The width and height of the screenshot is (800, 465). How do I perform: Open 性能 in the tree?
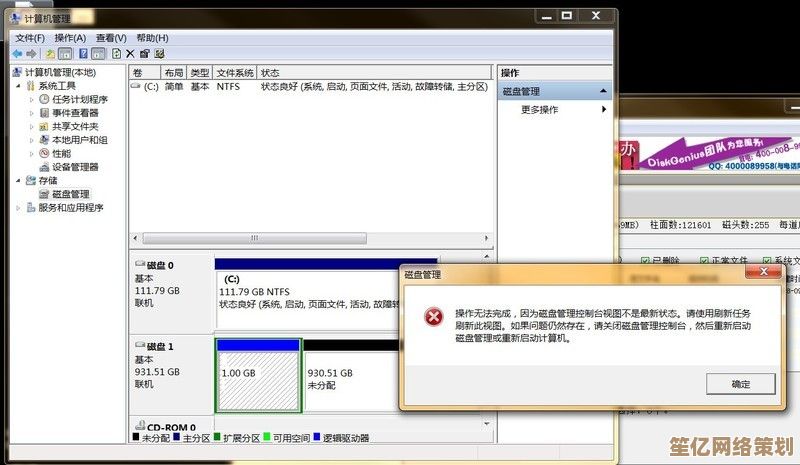point(62,153)
